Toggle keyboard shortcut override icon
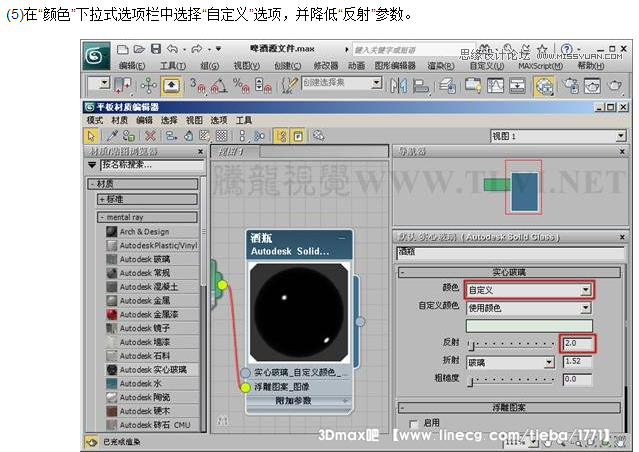The height and width of the screenshot is (452, 639). pyautogui.click(x=171, y=86)
